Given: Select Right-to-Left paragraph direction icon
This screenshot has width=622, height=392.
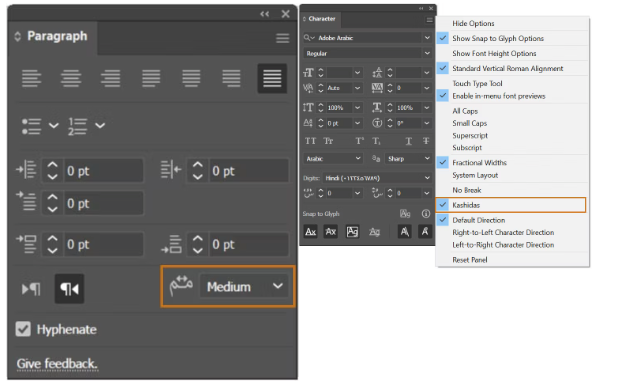Looking at the screenshot, I should click(69, 289).
